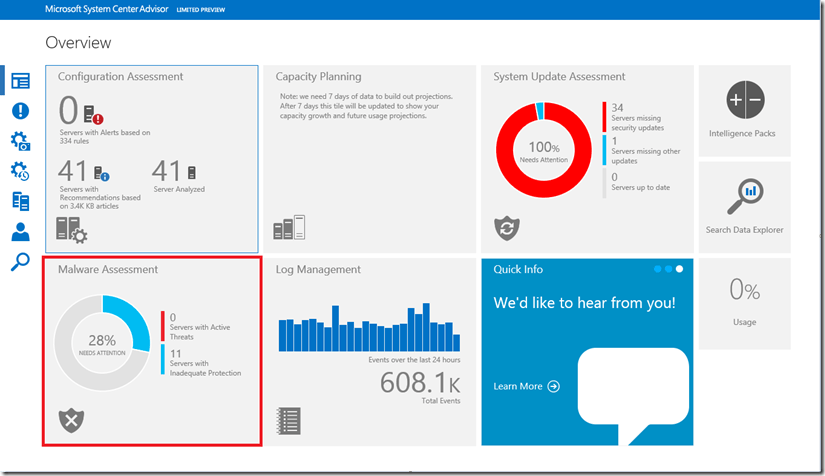Screen dimensions: 825x476
Task: Click the system update shield refresh icon
Action: (508, 228)
